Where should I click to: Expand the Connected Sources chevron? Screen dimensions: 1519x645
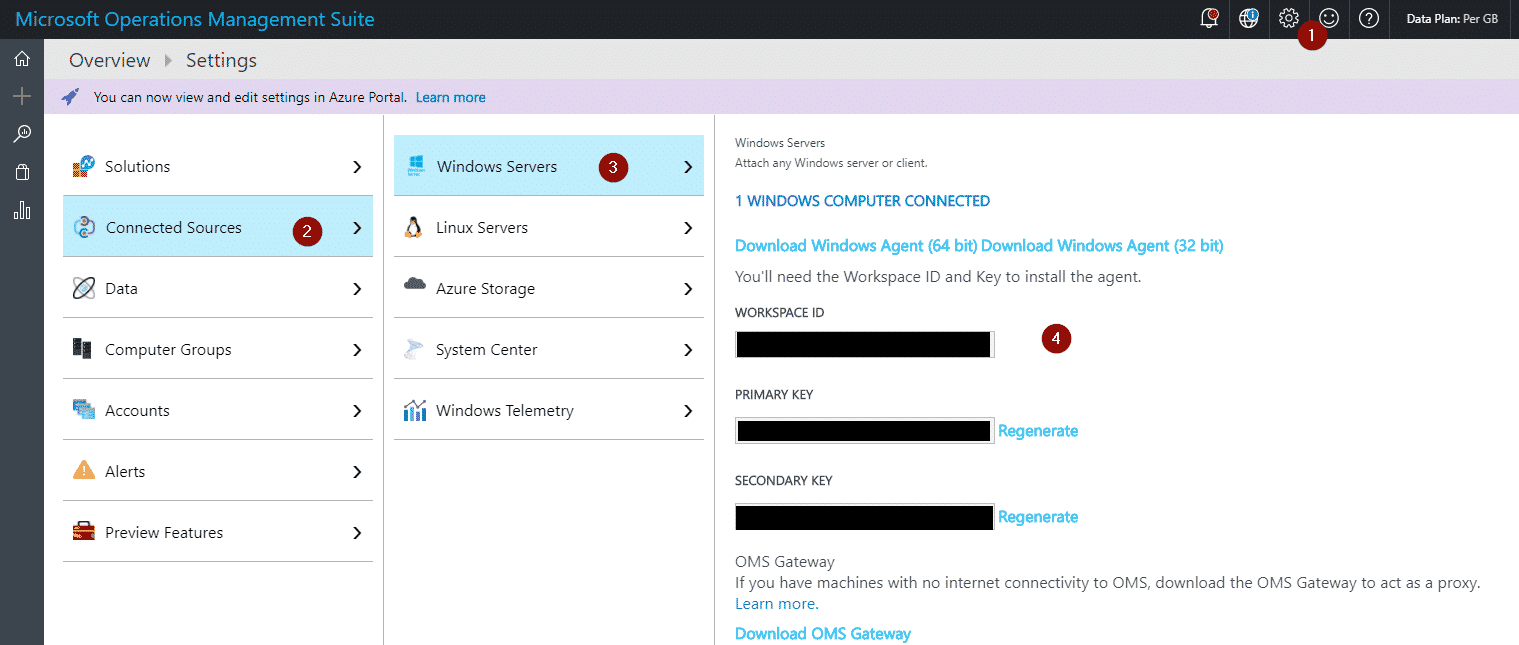[357, 228]
